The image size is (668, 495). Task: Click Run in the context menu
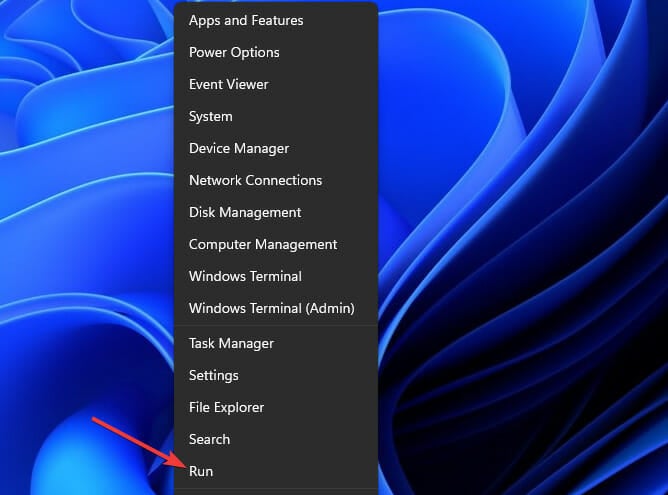pos(276,471)
